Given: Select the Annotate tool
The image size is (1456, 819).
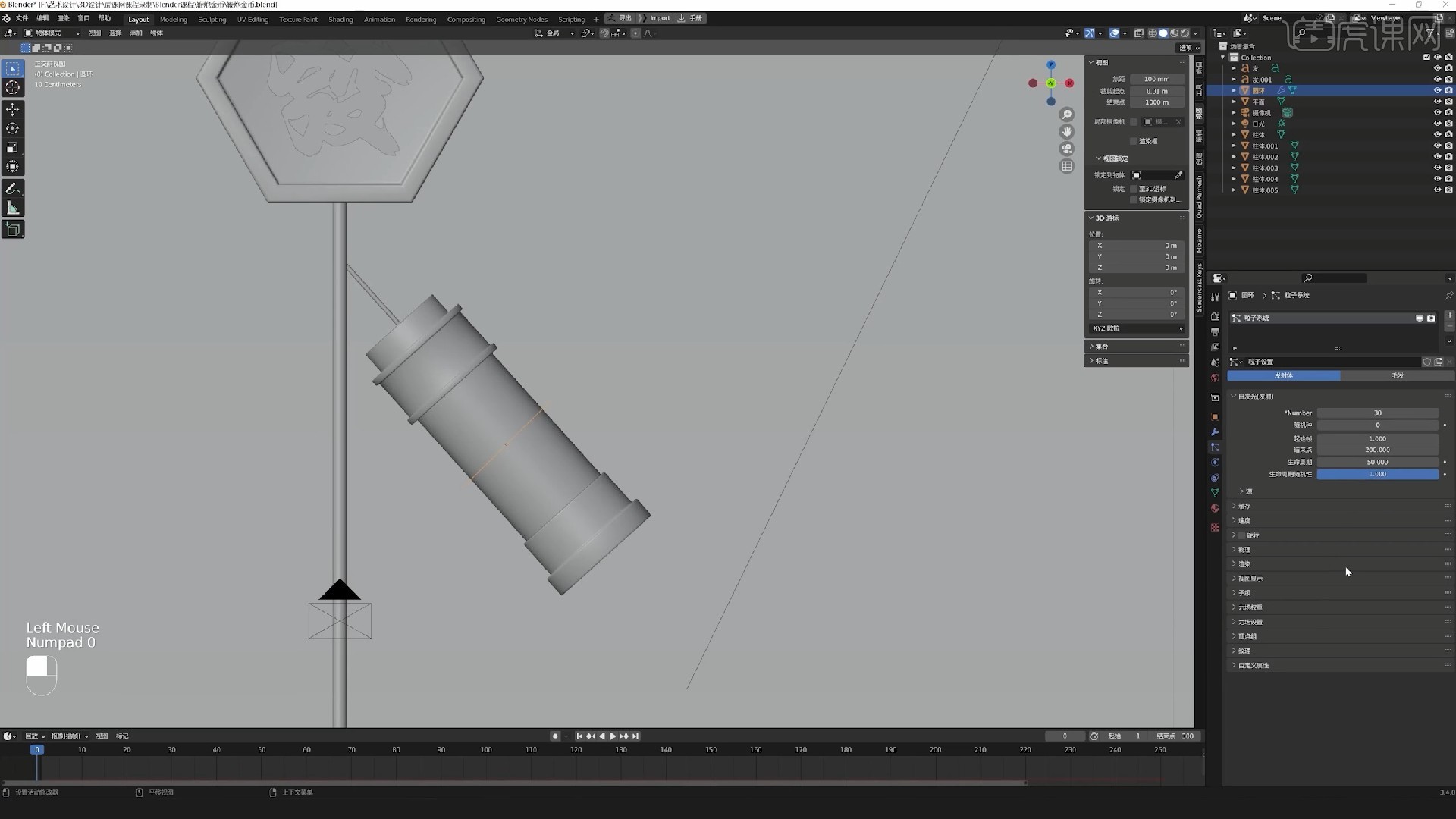Looking at the screenshot, I should point(13,189).
